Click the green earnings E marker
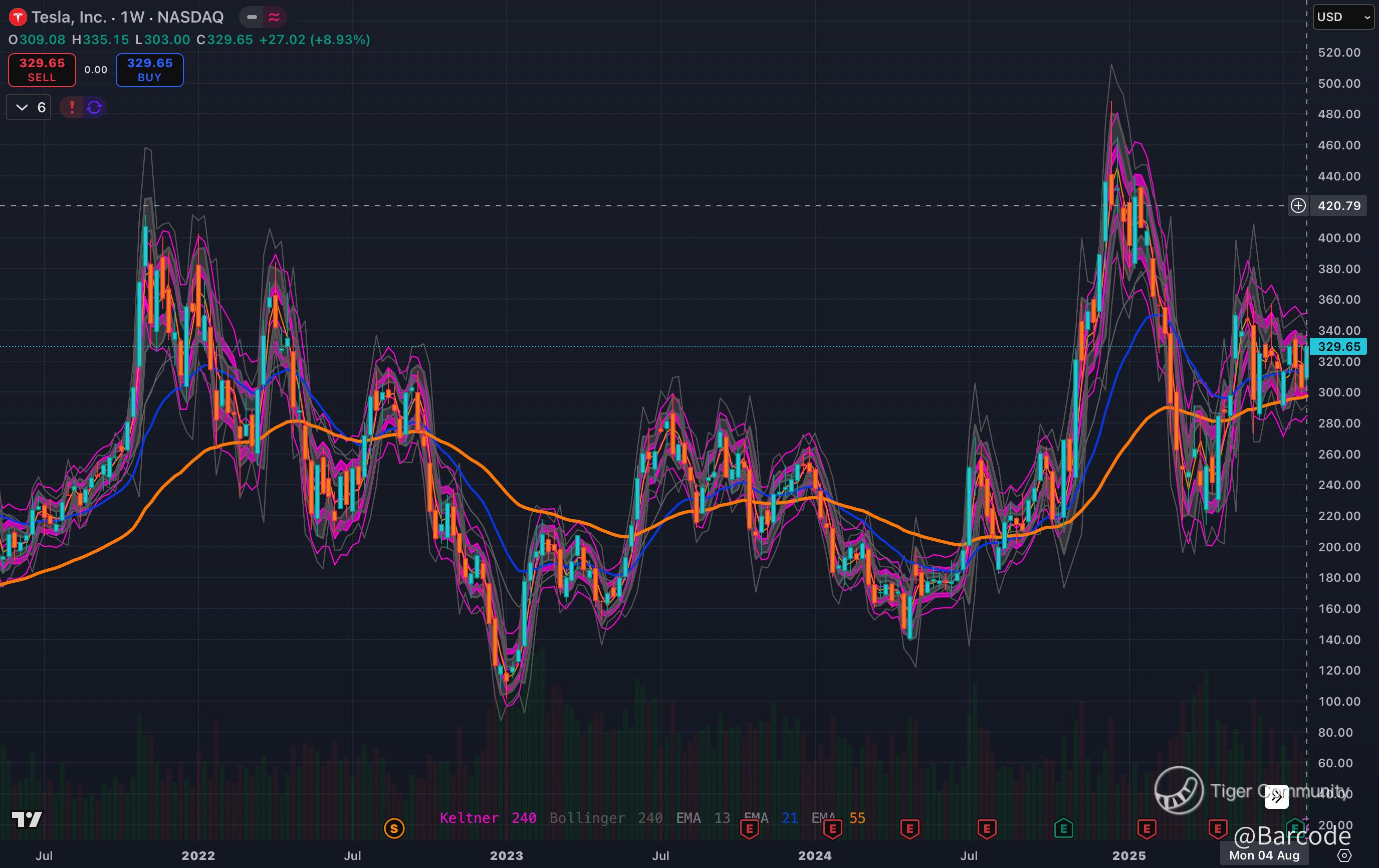 [1063, 828]
